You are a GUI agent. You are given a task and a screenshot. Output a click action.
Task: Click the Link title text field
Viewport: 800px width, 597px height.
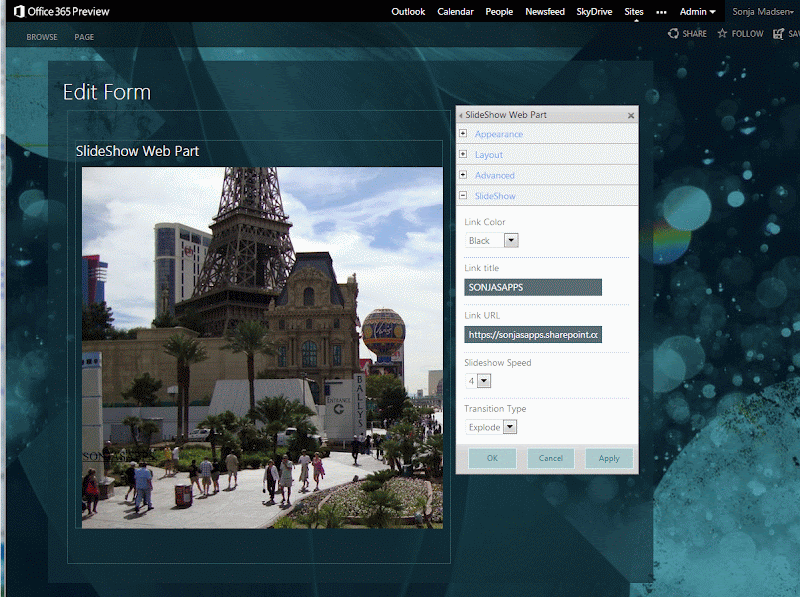point(533,287)
